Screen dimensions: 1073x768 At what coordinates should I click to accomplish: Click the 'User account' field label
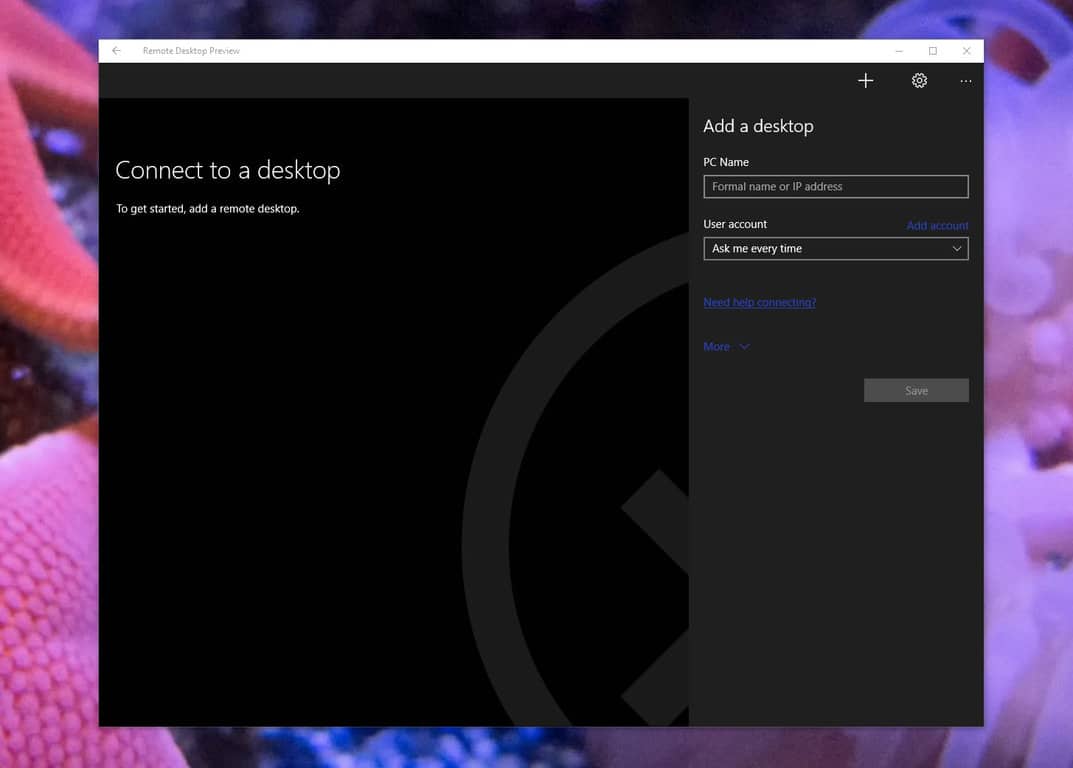click(735, 224)
